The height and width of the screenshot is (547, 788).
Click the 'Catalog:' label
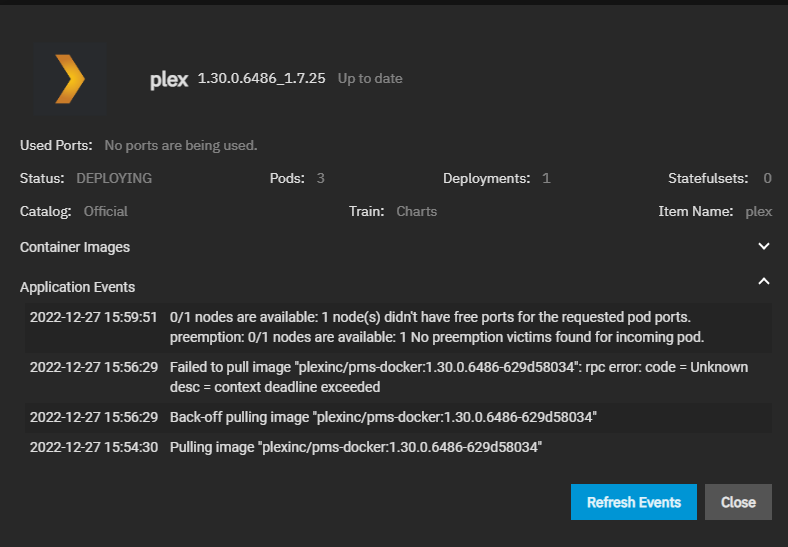coord(46,211)
